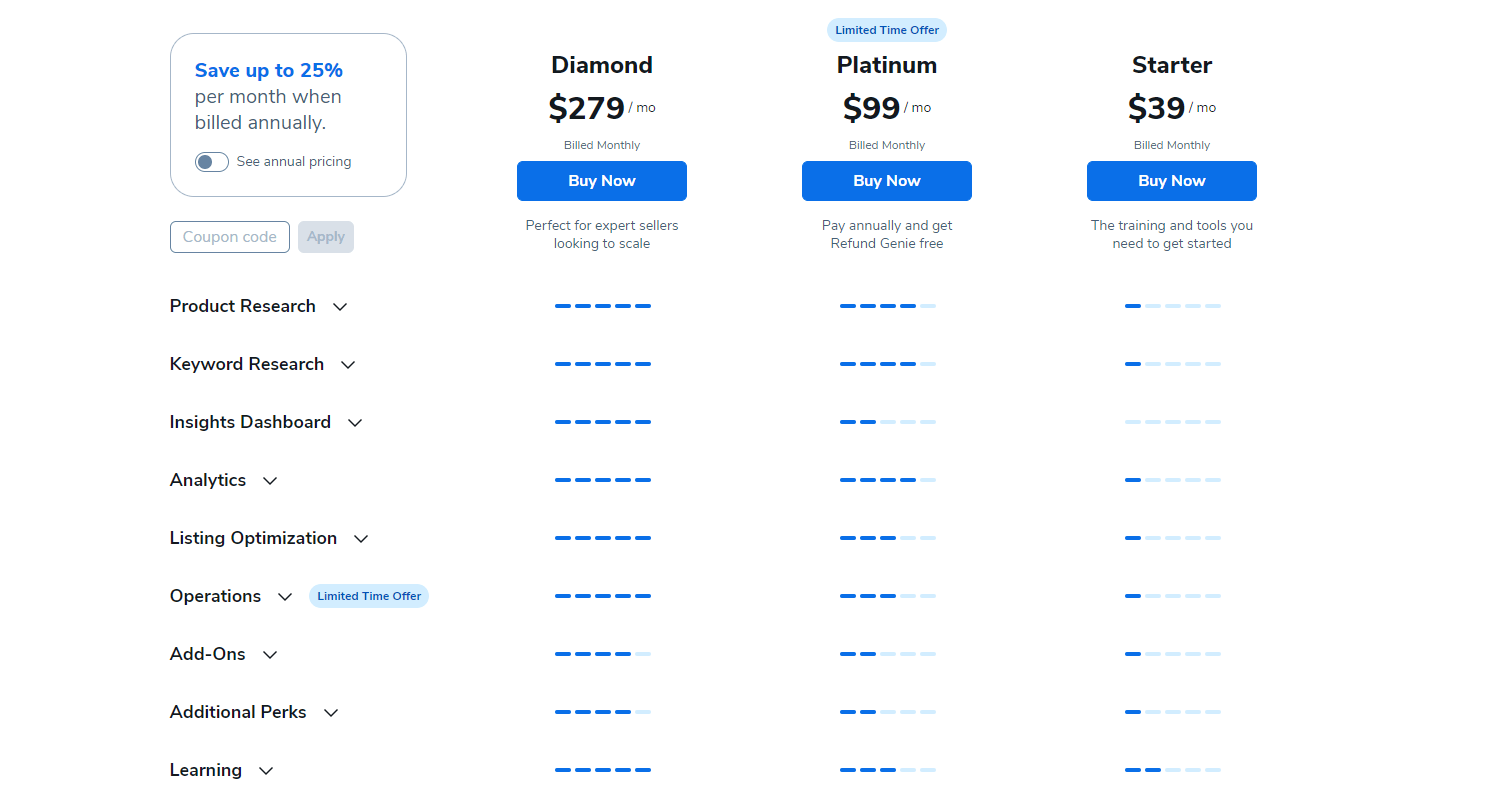Viewport: 1497px width, 804px height.
Task: Expand the Analytics section arrow
Action: point(270,481)
